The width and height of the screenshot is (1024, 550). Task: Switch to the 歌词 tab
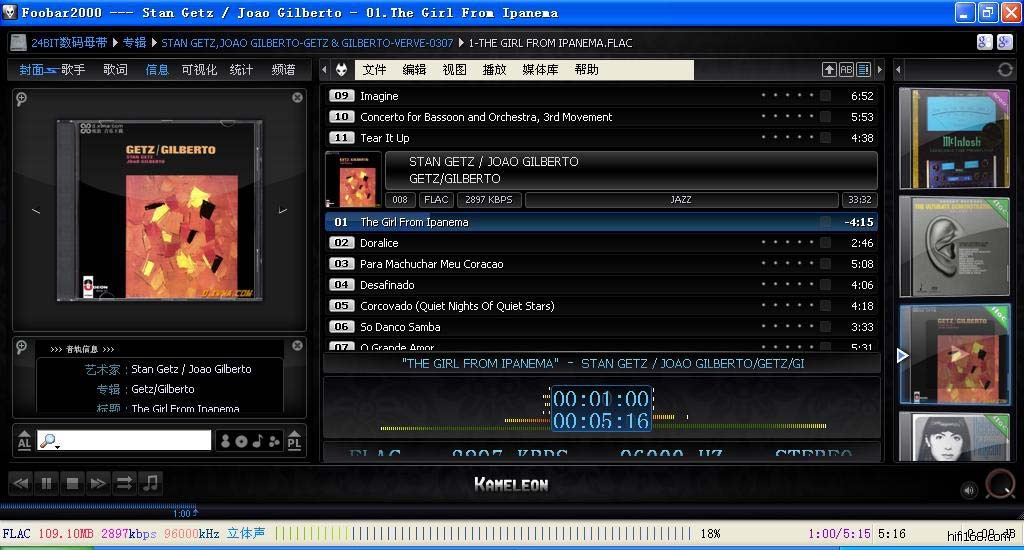click(115, 70)
